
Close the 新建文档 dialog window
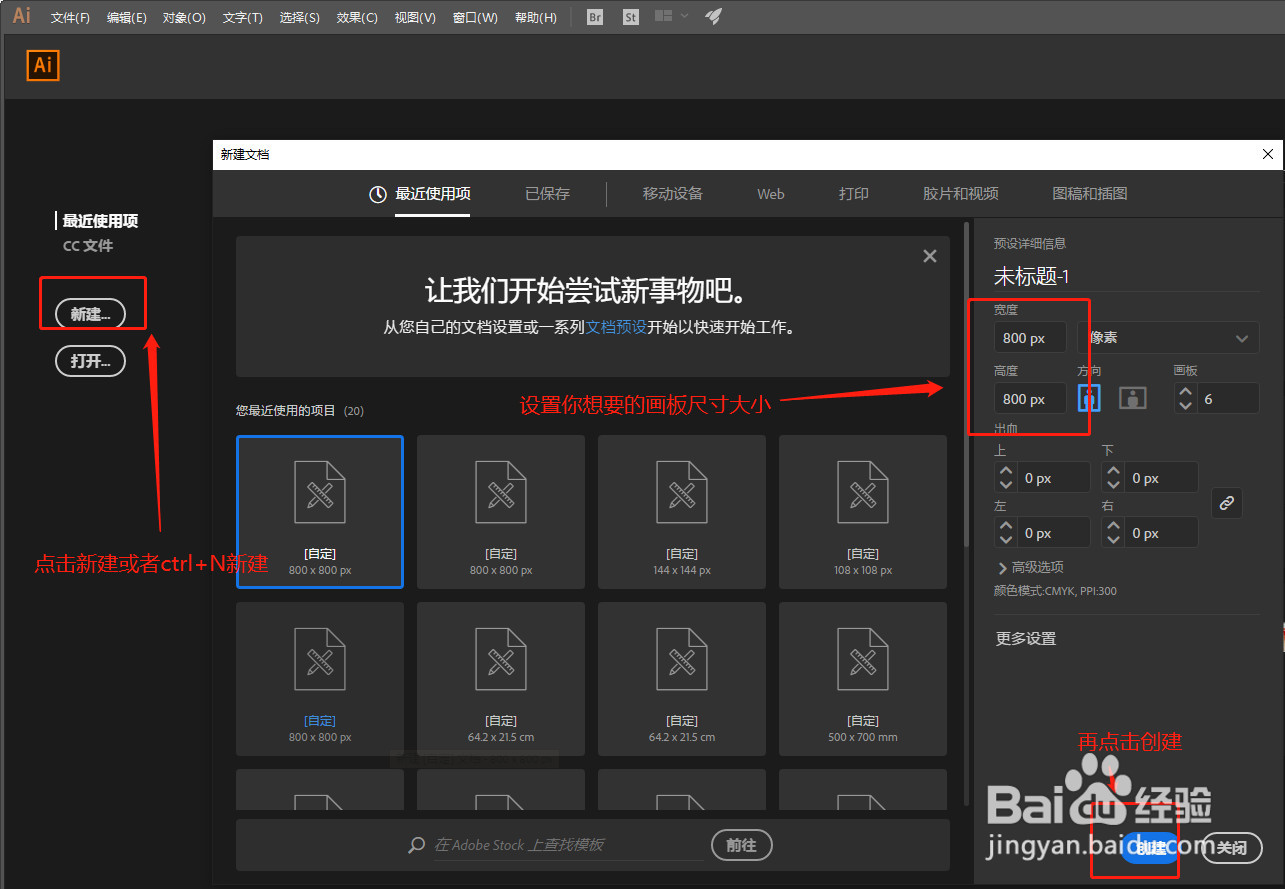1268,154
